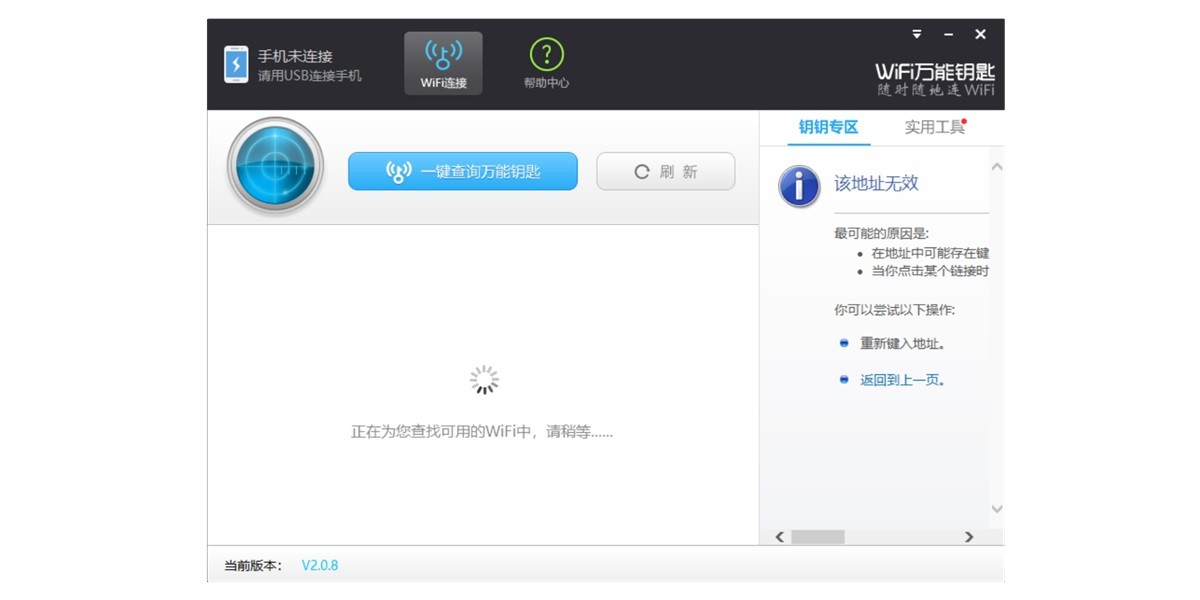Select the WiFi连接 toolbar icon
Screen dimensions: 1200x600
click(442, 60)
